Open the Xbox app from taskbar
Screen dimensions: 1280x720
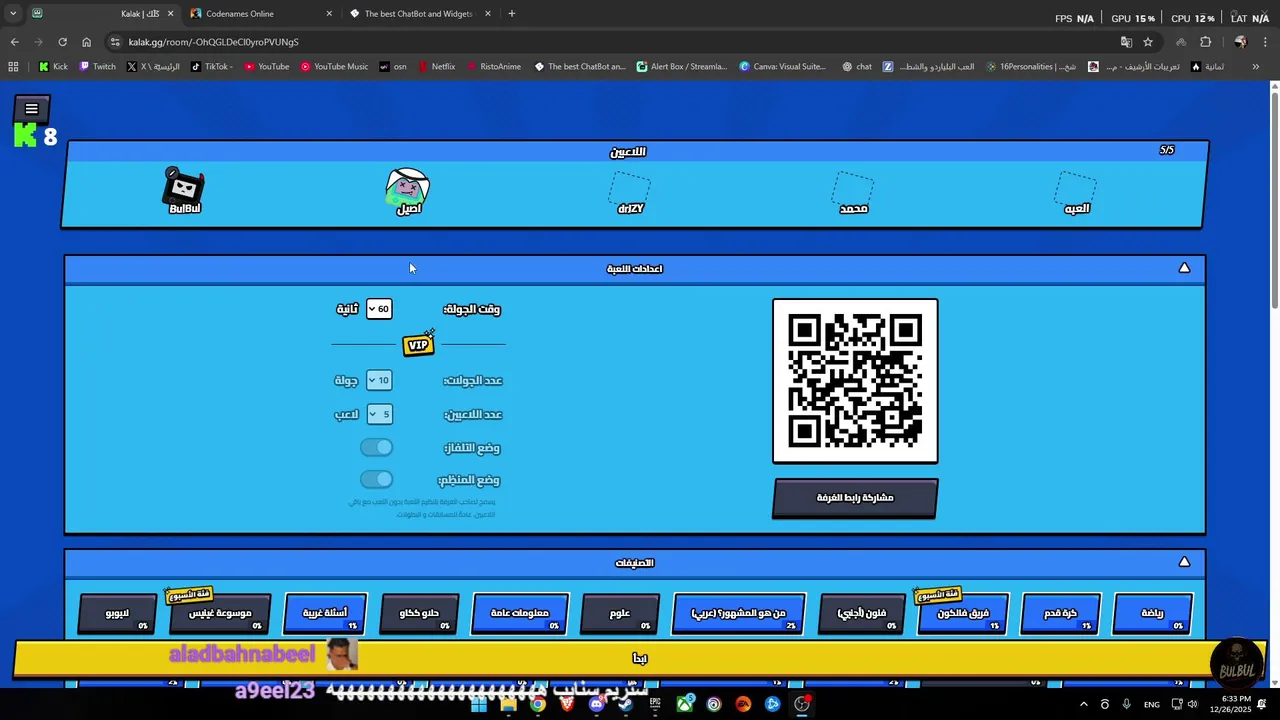(684, 704)
